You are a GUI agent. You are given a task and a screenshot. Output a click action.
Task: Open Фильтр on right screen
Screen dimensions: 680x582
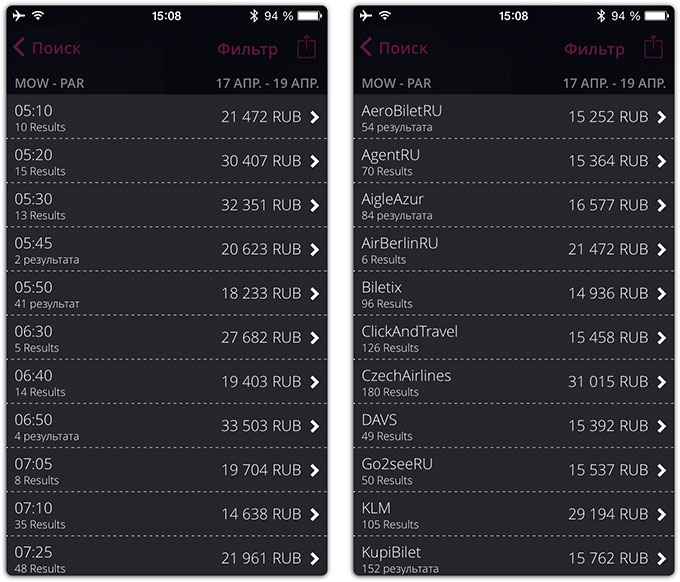coord(594,49)
